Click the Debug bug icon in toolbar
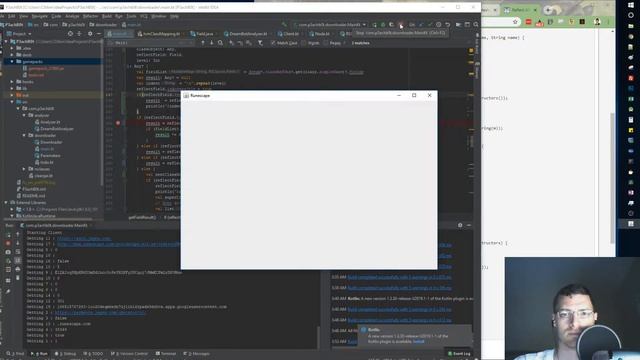 tap(383, 25)
